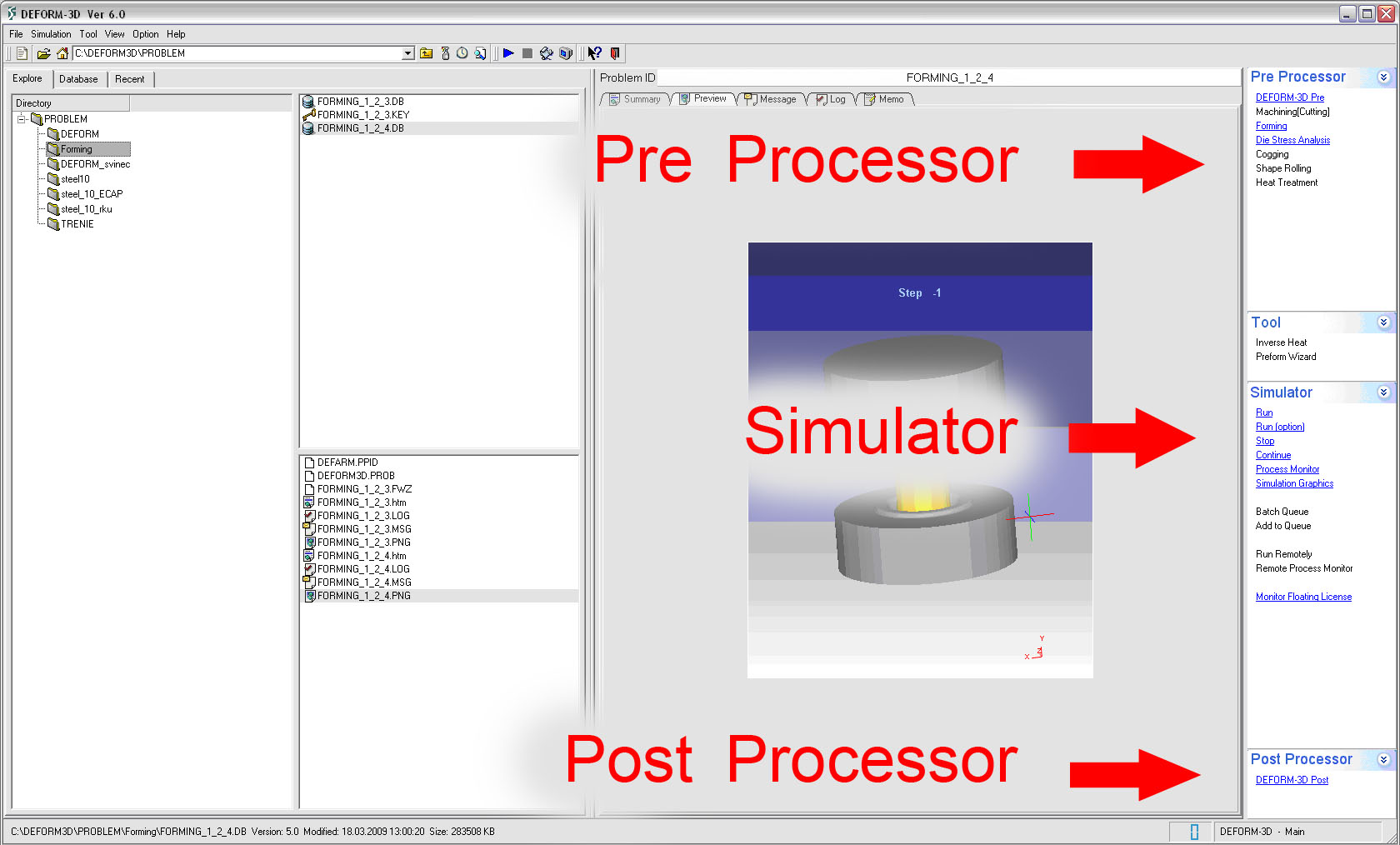
Task: Click the Forming link in Pre Processor
Action: pos(1271,126)
